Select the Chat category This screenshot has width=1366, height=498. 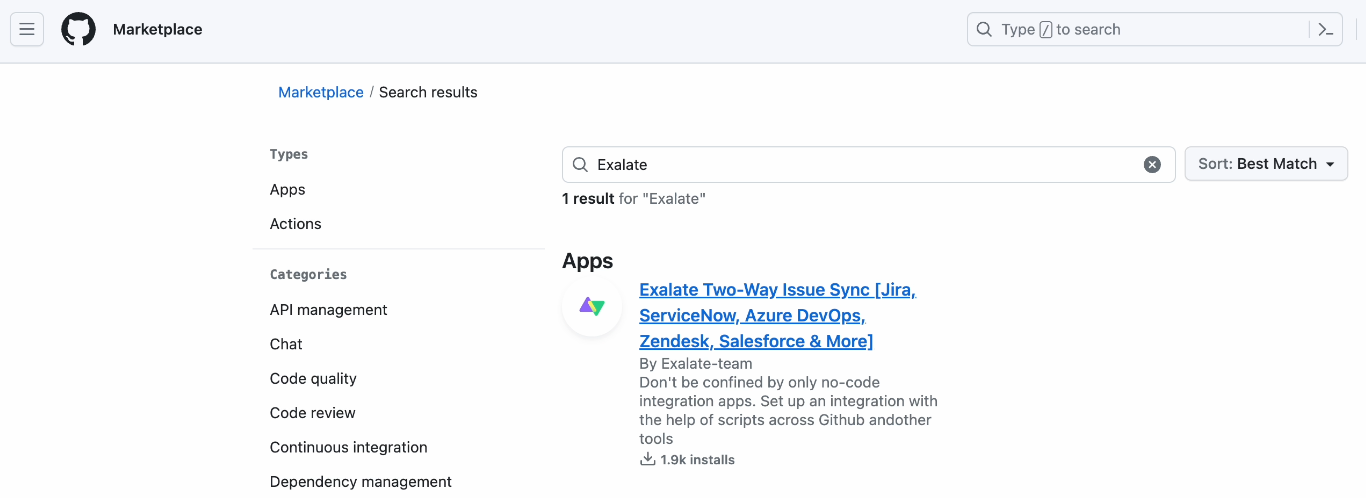[x=286, y=344]
